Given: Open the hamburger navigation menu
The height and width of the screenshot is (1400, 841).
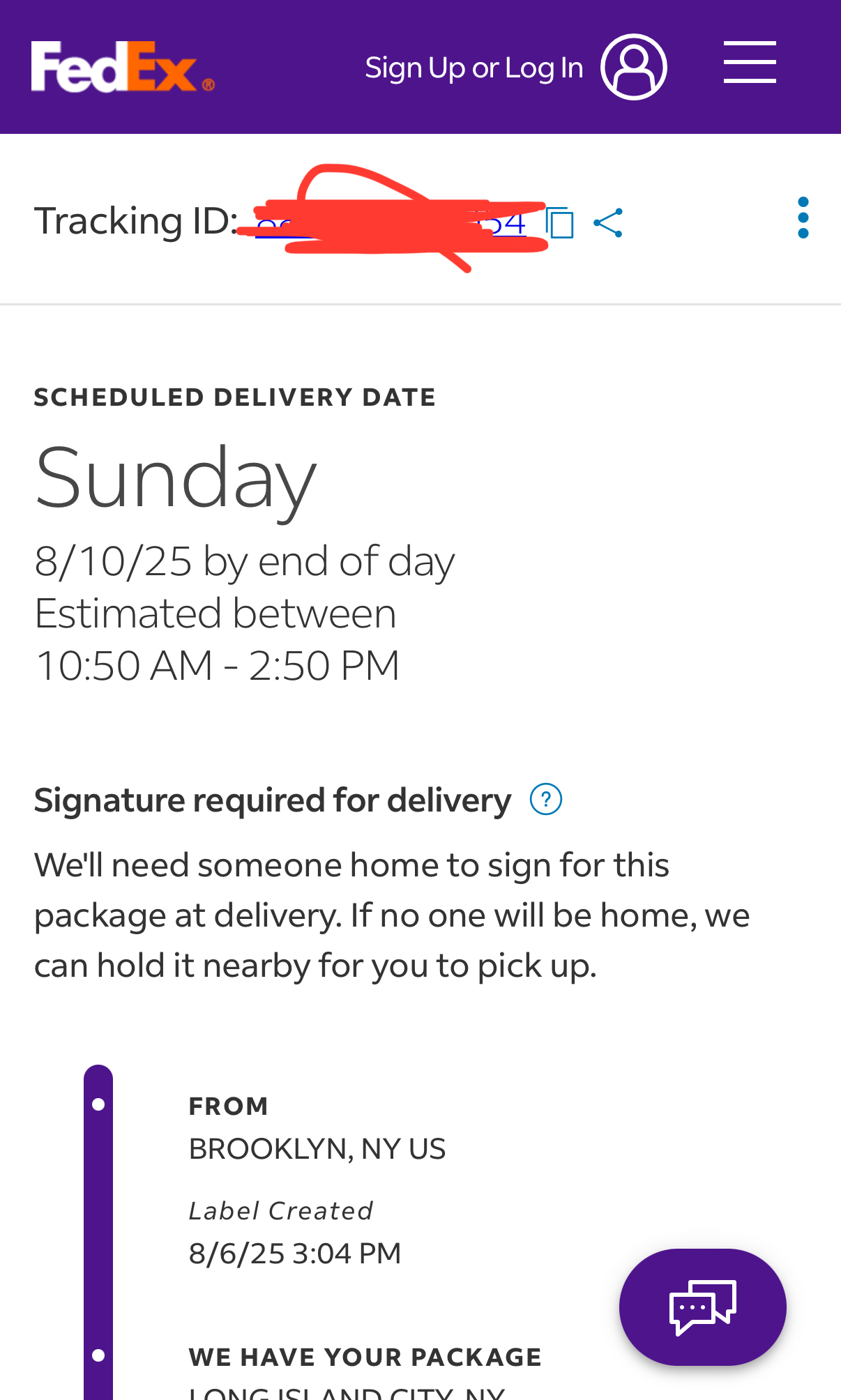Looking at the screenshot, I should tap(750, 62).
